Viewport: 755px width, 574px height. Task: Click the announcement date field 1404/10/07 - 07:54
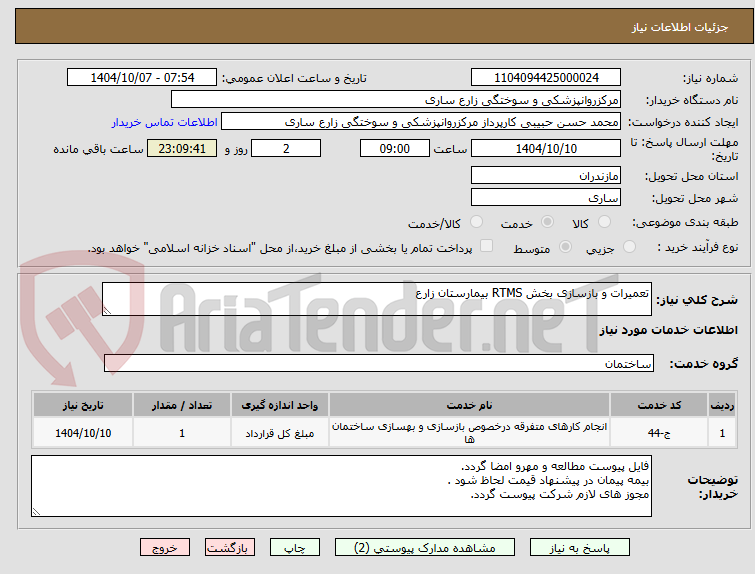coord(142,78)
